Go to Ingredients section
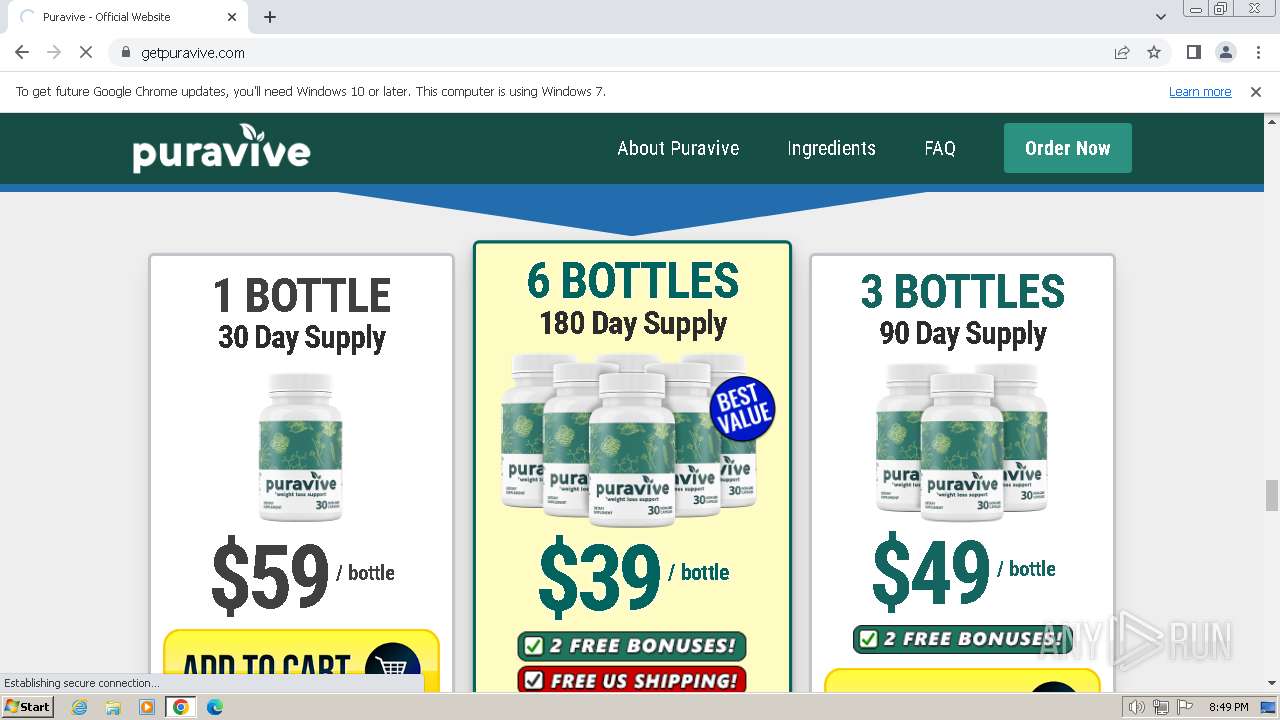The image size is (1280, 720). 831,148
